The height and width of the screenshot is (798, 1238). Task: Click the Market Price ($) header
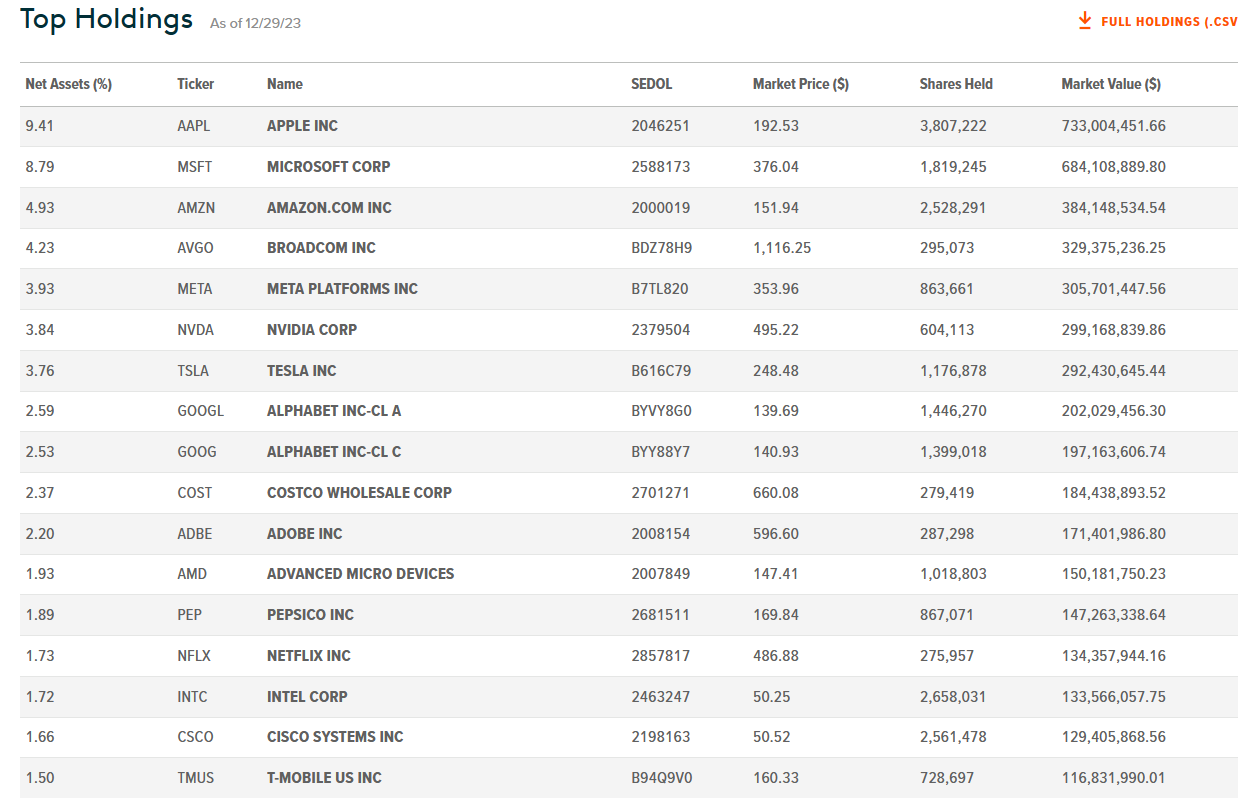pos(800,84)
